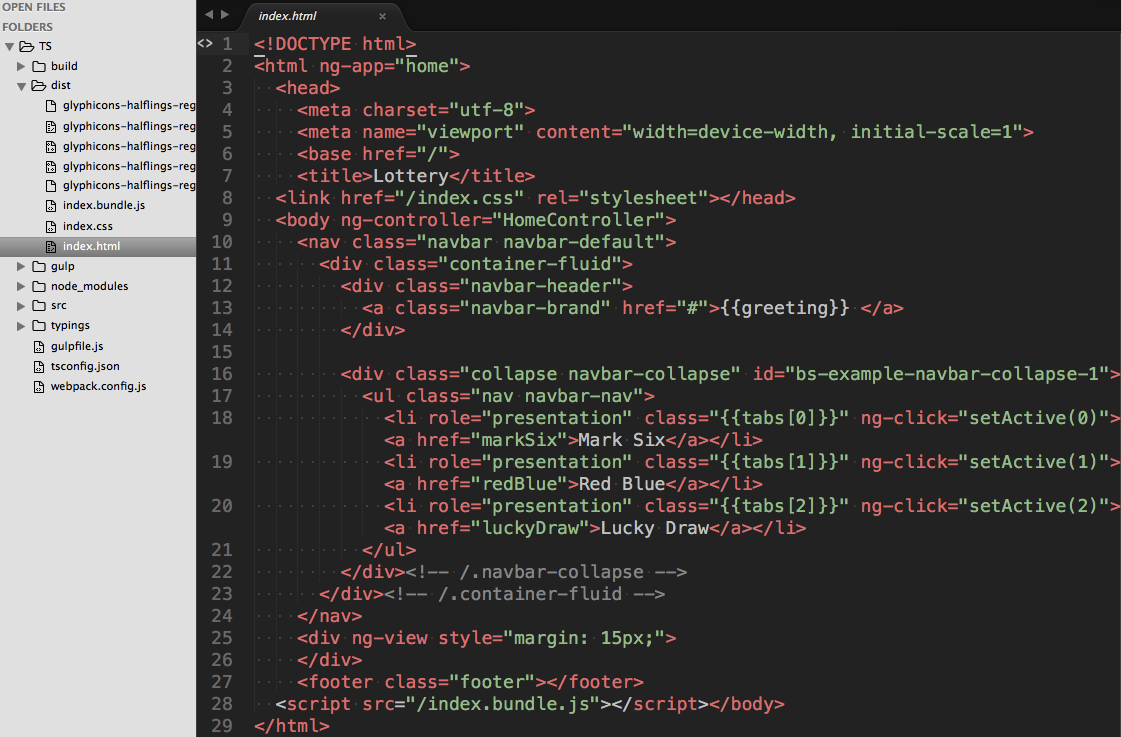Click the DOCTYPE declaration on line 1
The image size is (1121, 737).
335,44
